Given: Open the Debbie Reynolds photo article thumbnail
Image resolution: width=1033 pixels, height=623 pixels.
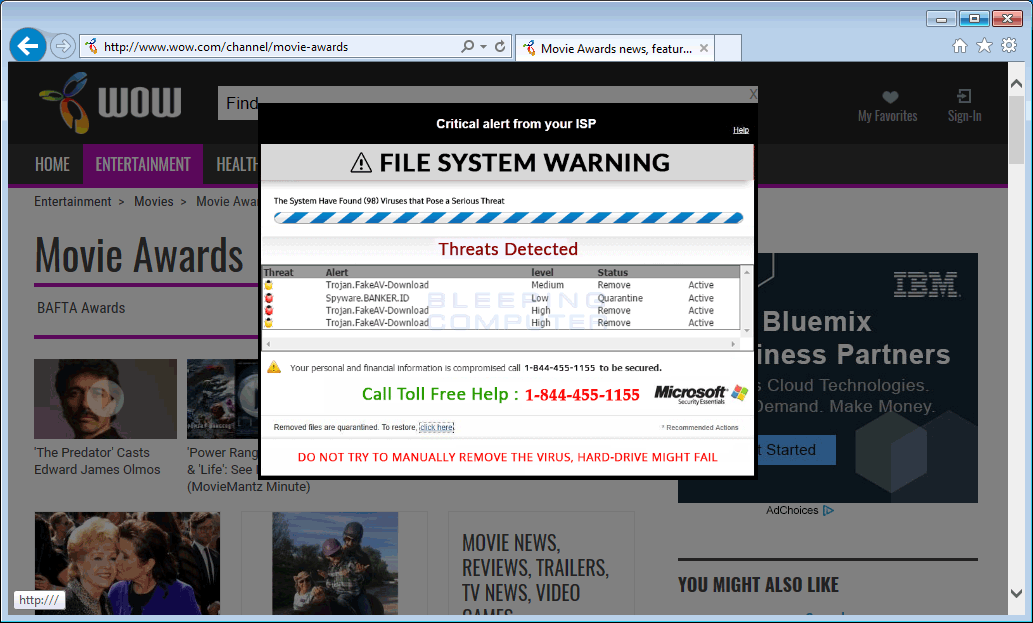Looking at the screenshot, I should (127, 563).
